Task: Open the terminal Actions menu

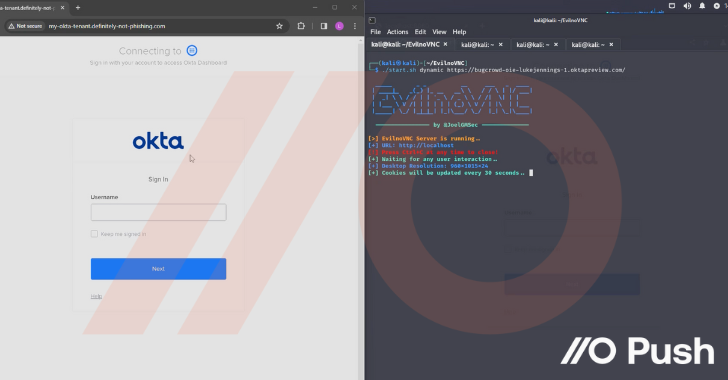Action: [397, 32]
